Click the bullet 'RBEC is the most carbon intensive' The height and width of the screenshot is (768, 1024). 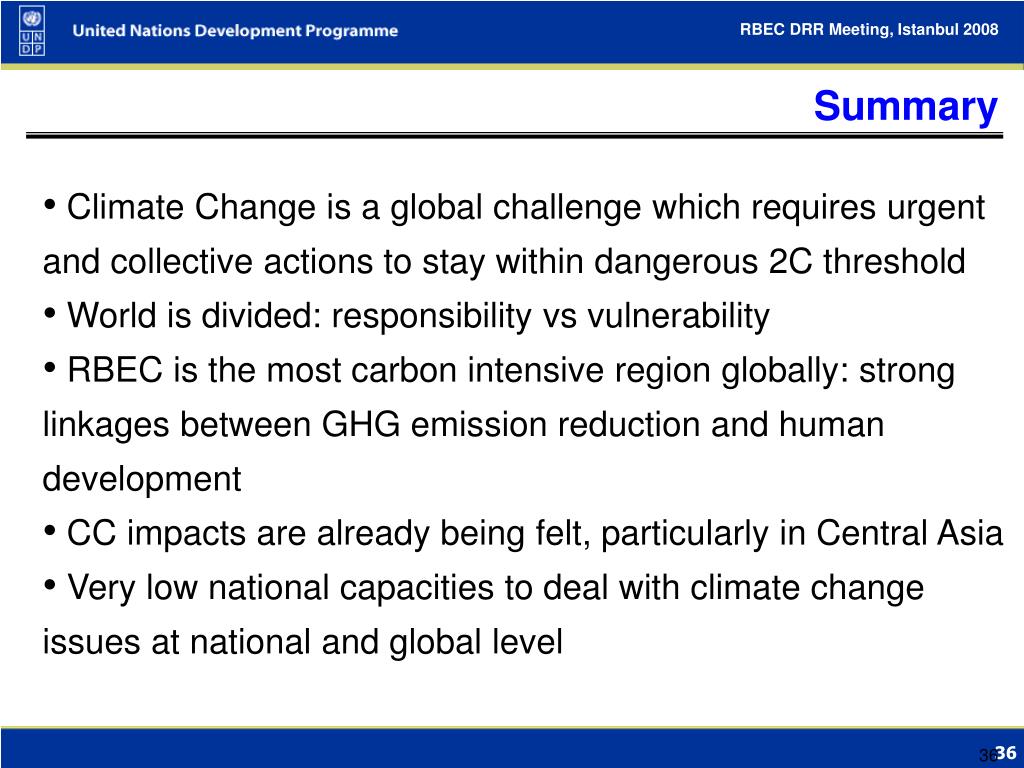(499, 370)
